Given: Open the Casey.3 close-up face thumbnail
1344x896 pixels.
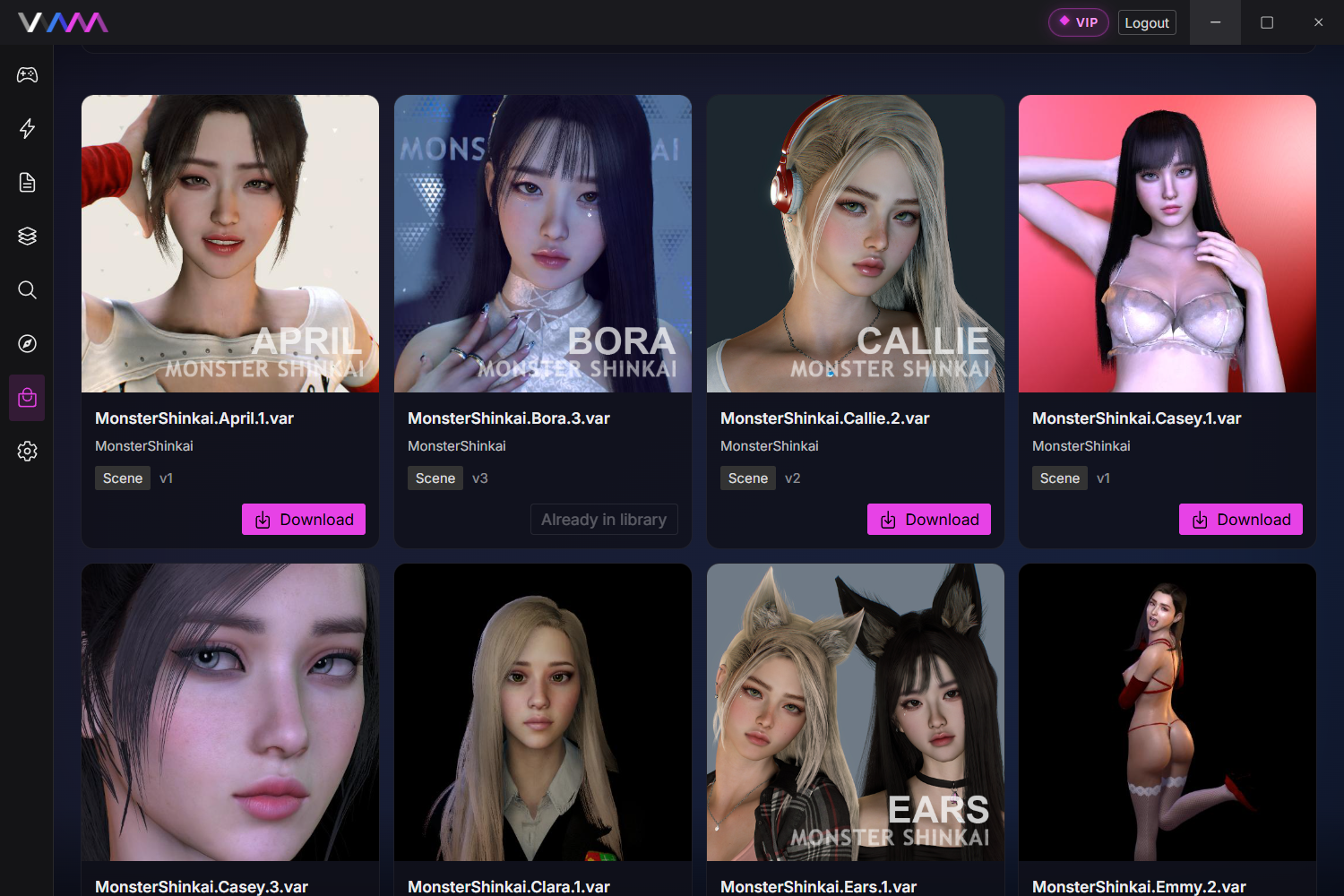Looking at the screenshot, I should point(230,712).
